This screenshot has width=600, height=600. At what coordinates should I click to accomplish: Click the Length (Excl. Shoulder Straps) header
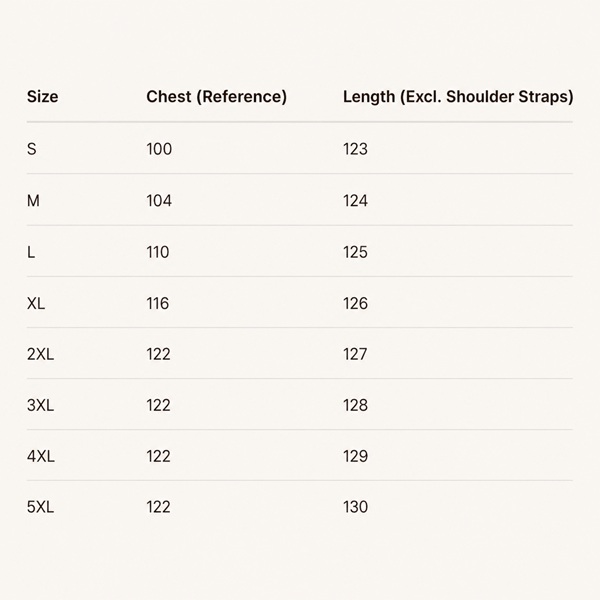pos(458,97)
